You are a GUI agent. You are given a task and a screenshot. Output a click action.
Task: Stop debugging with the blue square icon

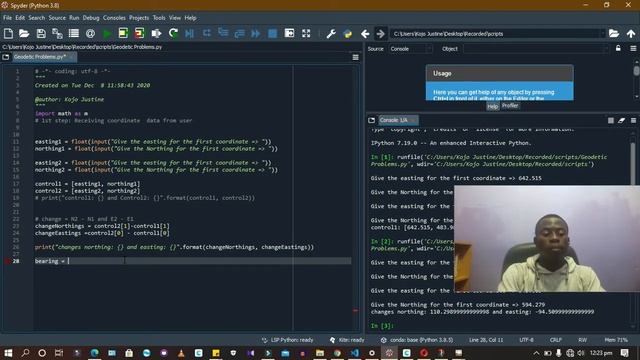(272, 33)
